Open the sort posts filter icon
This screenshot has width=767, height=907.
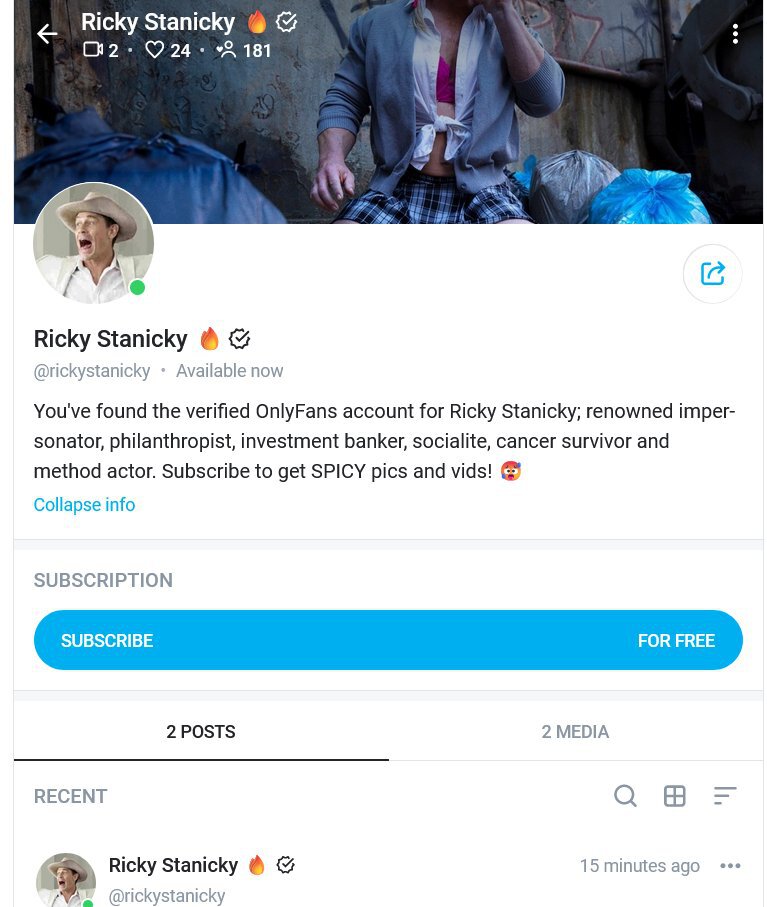[725, 796]
